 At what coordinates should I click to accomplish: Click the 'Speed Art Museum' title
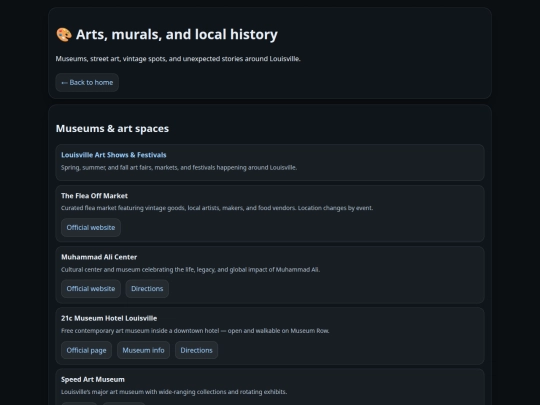click(93, 380)
